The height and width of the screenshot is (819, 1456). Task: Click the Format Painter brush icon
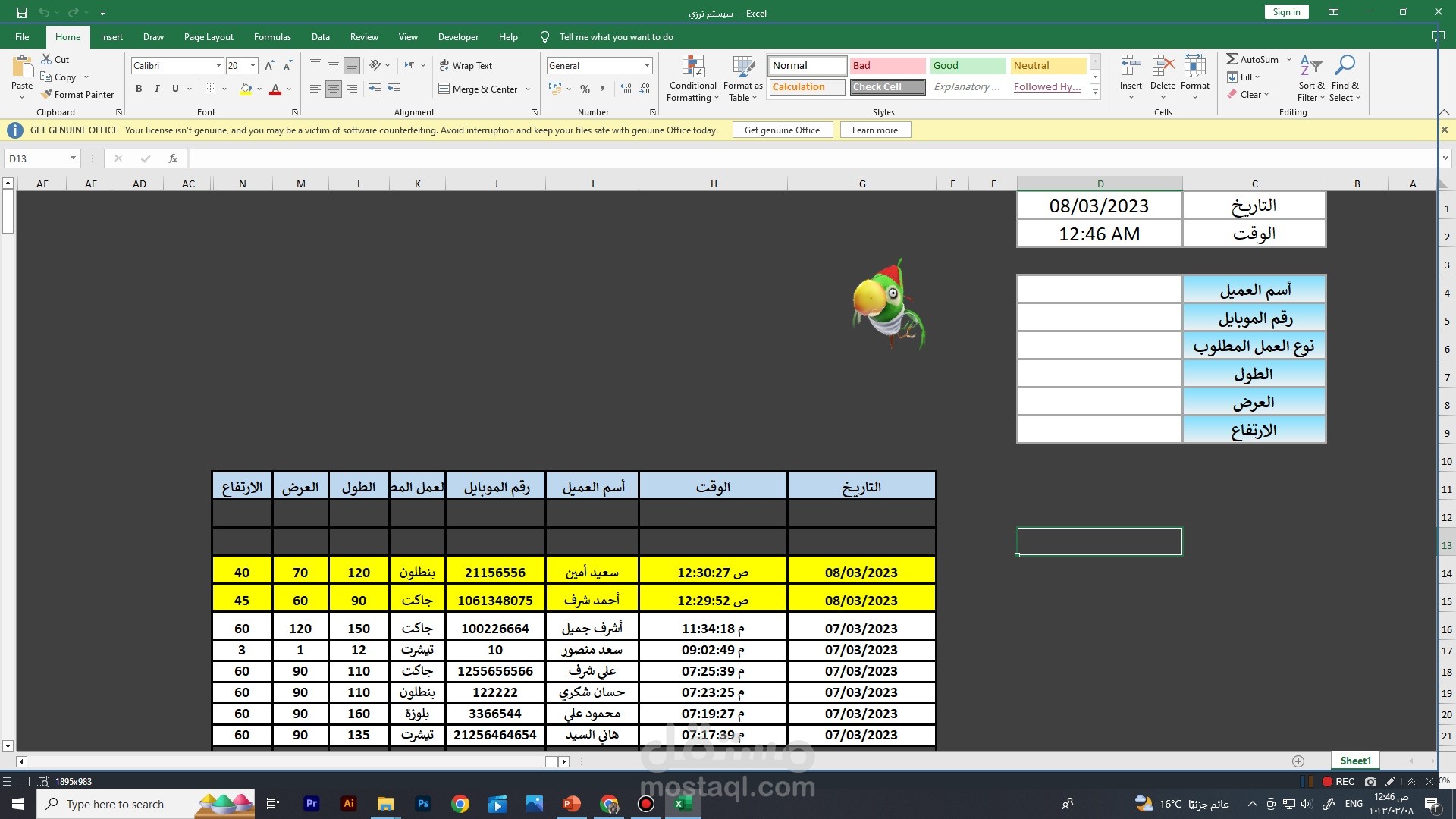[47, 94]
